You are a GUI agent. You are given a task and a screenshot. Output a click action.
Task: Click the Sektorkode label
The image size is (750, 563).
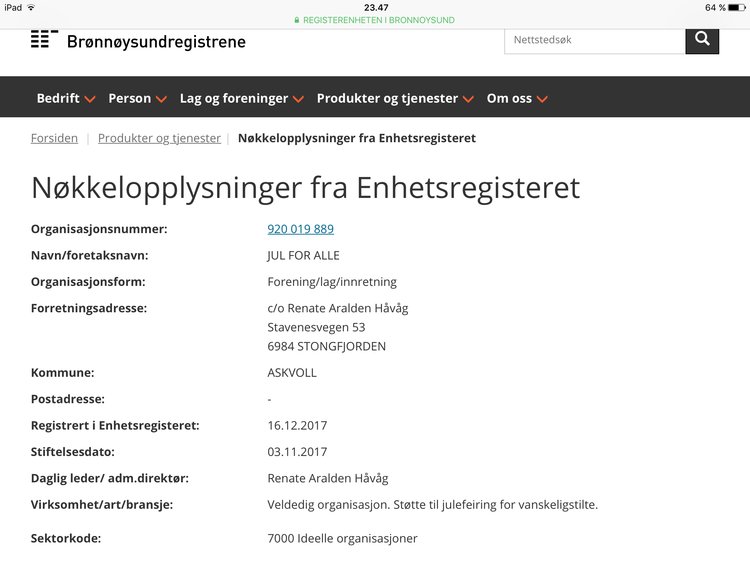[x=66, y=538]
